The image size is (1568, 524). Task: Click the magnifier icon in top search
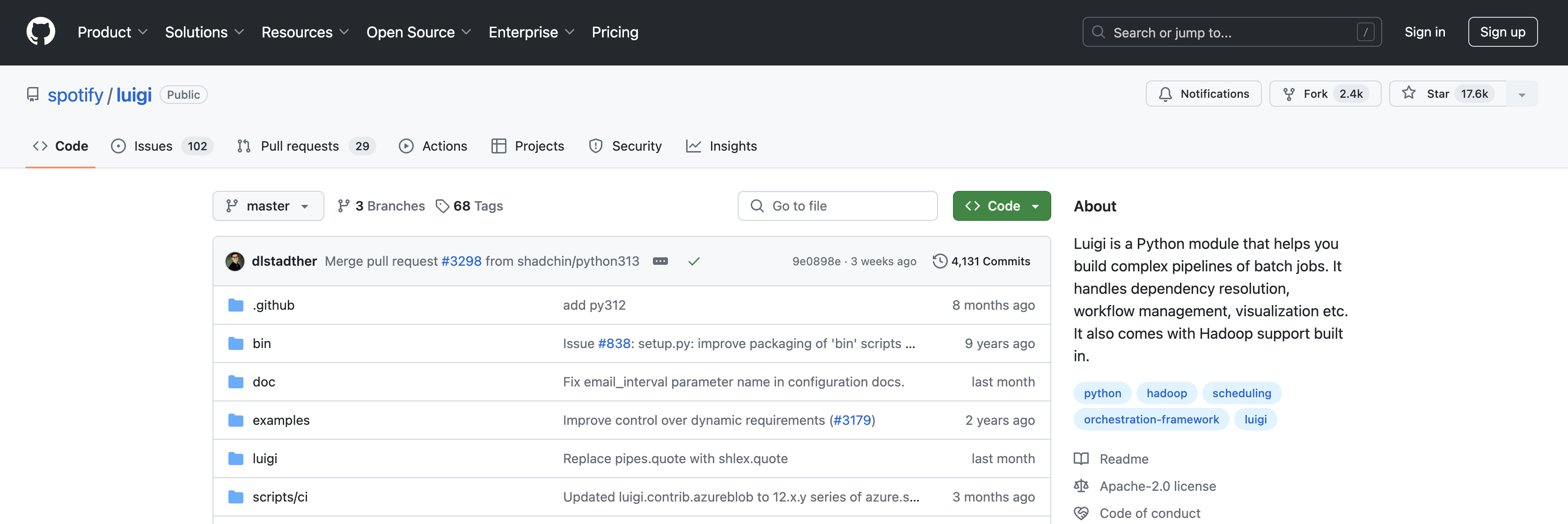click(1098, 32)
